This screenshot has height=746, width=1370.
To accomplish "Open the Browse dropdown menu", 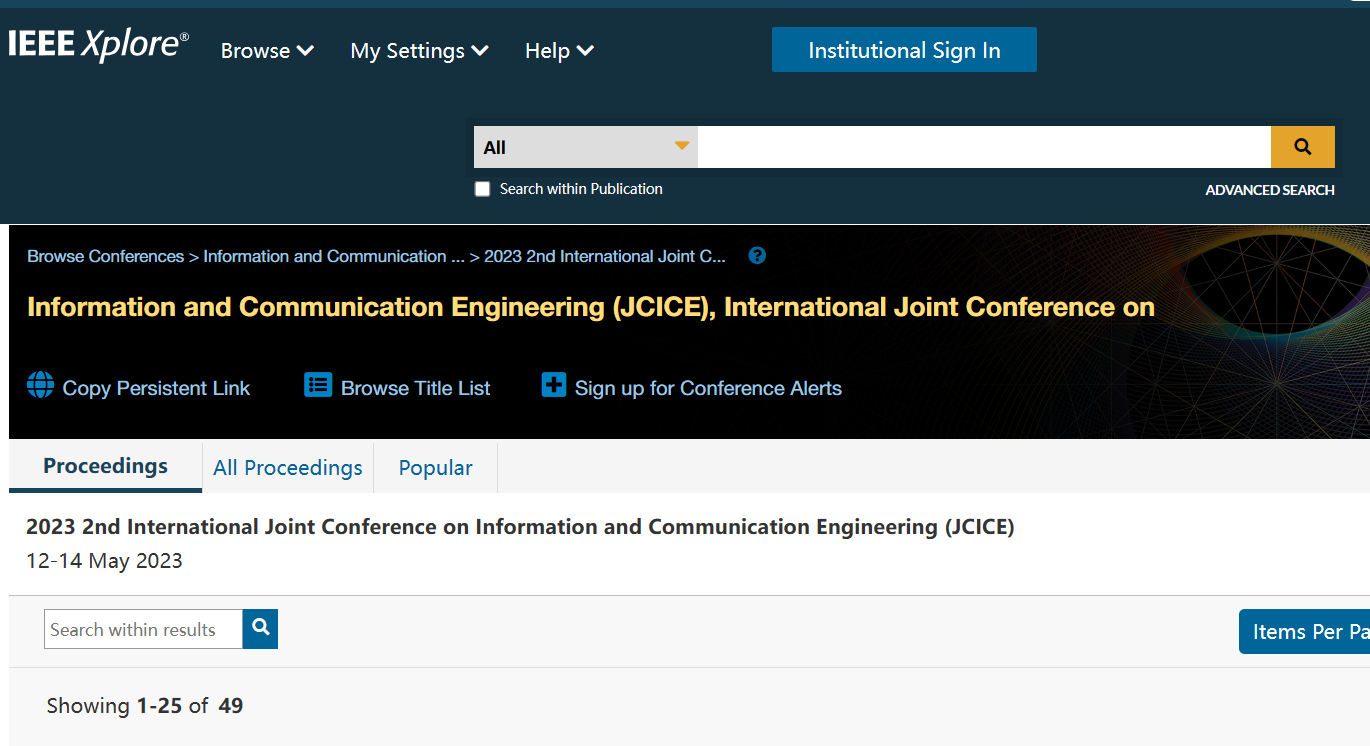I will pyautogui.click(x=267, y=51).
